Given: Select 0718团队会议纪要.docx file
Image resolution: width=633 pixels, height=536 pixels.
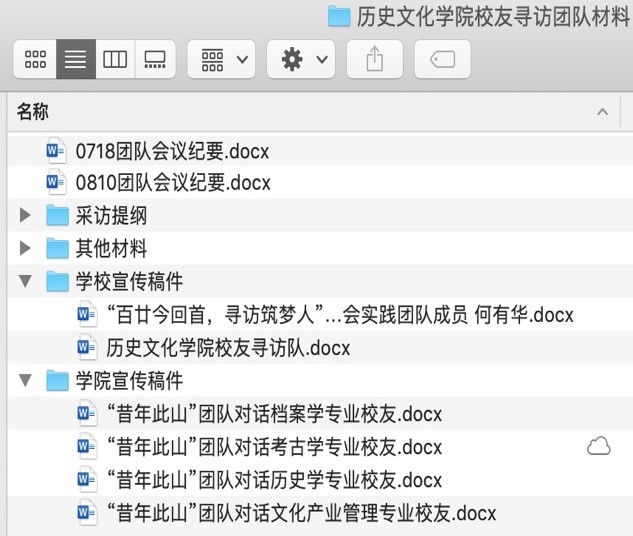Looking at the screenshot, I should click(x=172, y=151).
